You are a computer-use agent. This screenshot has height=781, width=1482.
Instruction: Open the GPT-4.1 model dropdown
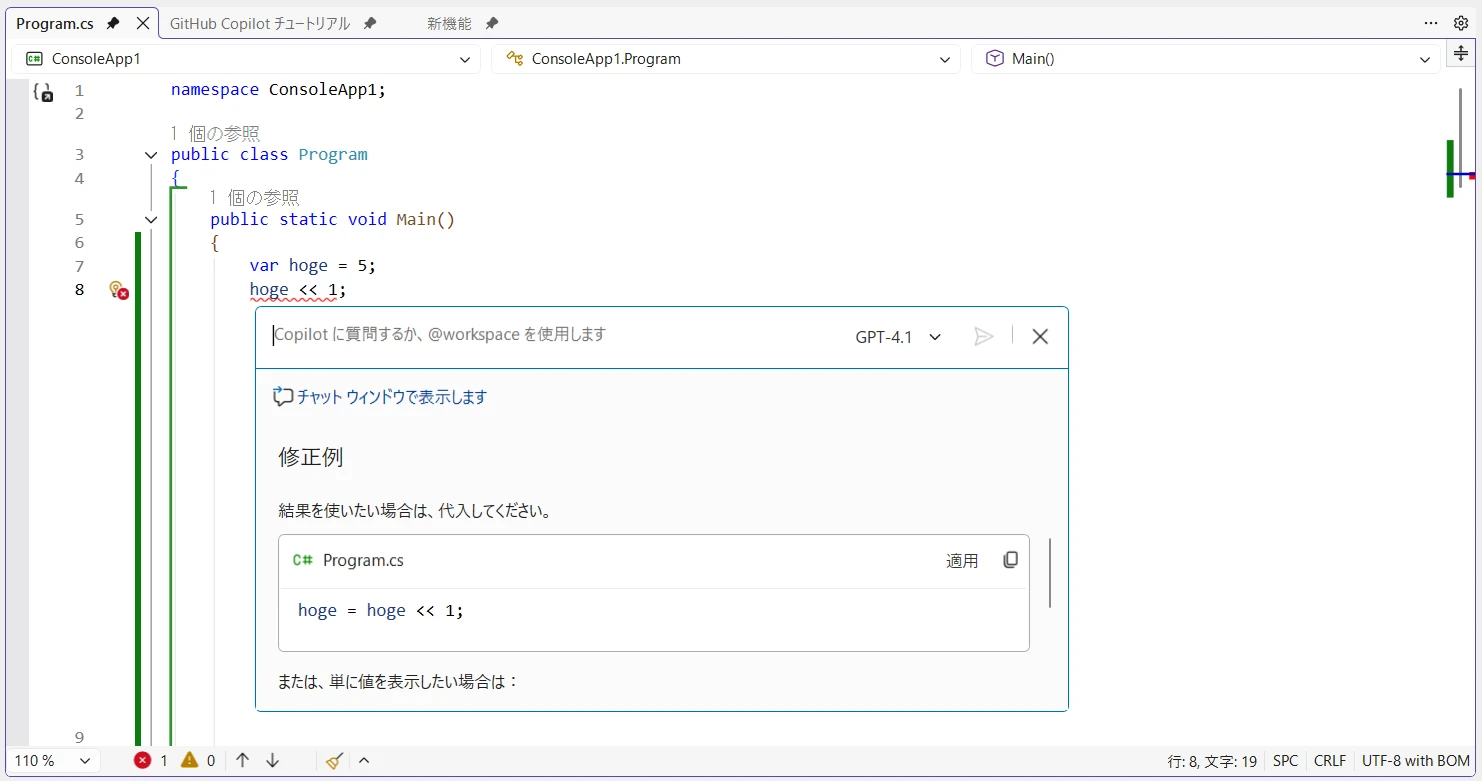pos(898,337)
